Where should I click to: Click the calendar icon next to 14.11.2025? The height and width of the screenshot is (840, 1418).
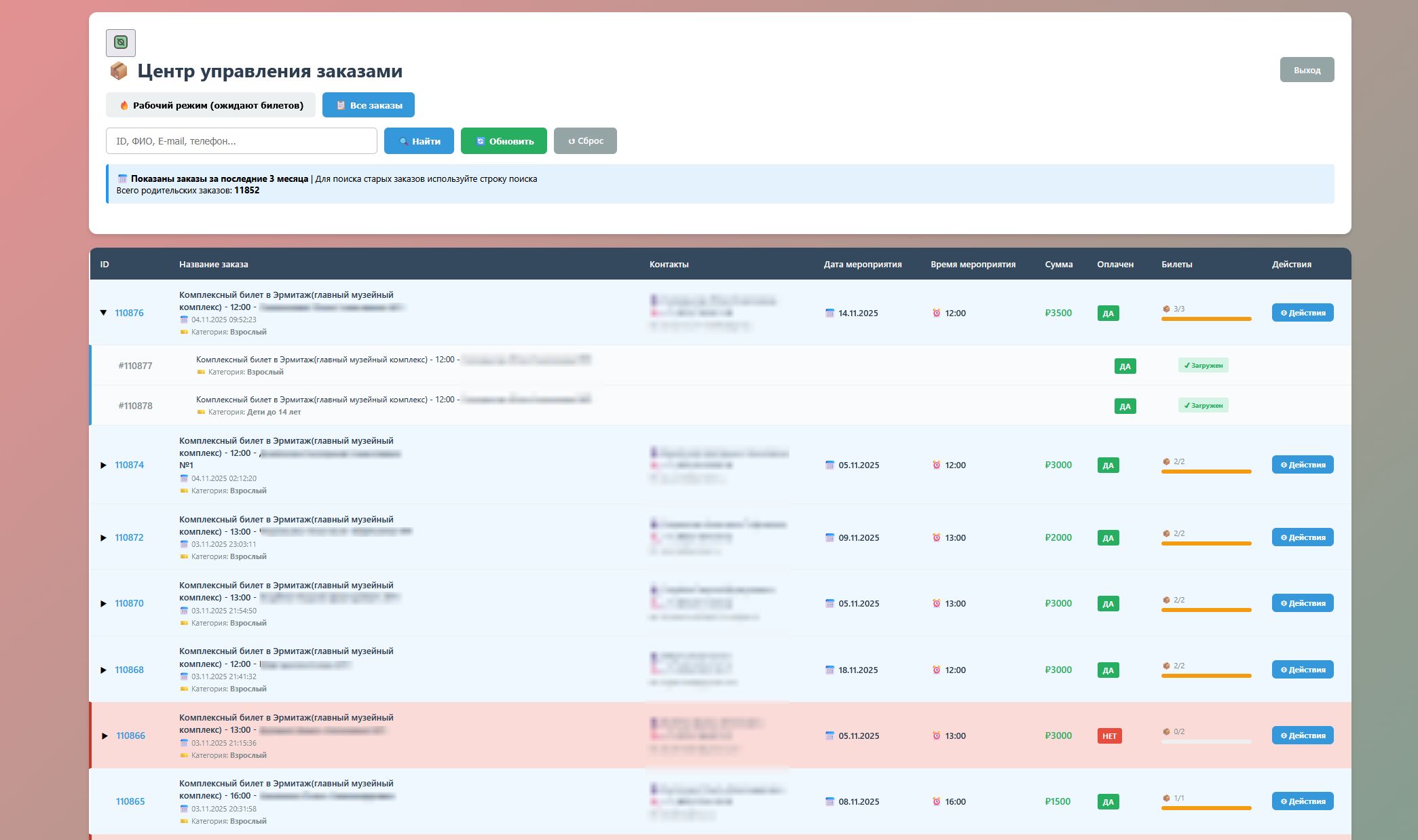829,313
